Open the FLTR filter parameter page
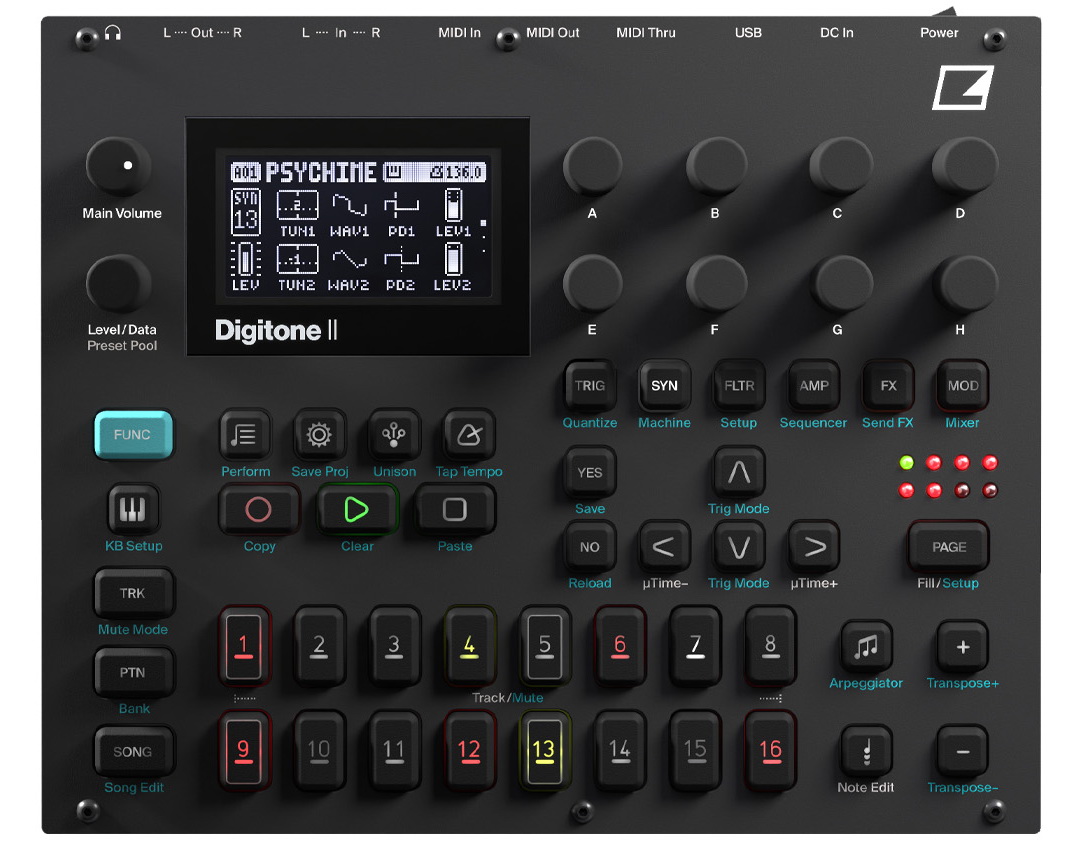1084x850 pixels. pos(739,386)
